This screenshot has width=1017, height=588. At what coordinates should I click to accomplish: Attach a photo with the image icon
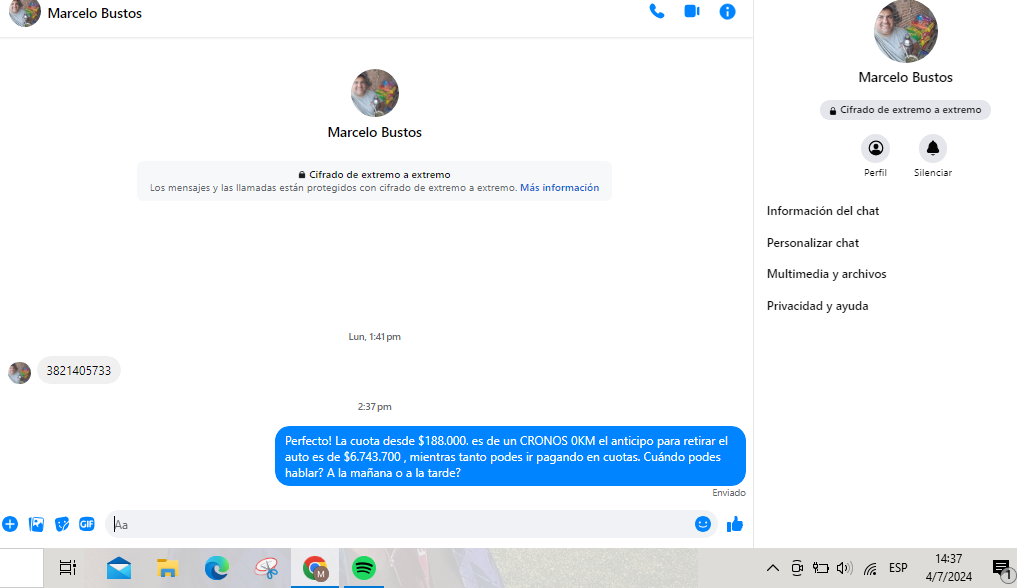[x=36, y=524]
